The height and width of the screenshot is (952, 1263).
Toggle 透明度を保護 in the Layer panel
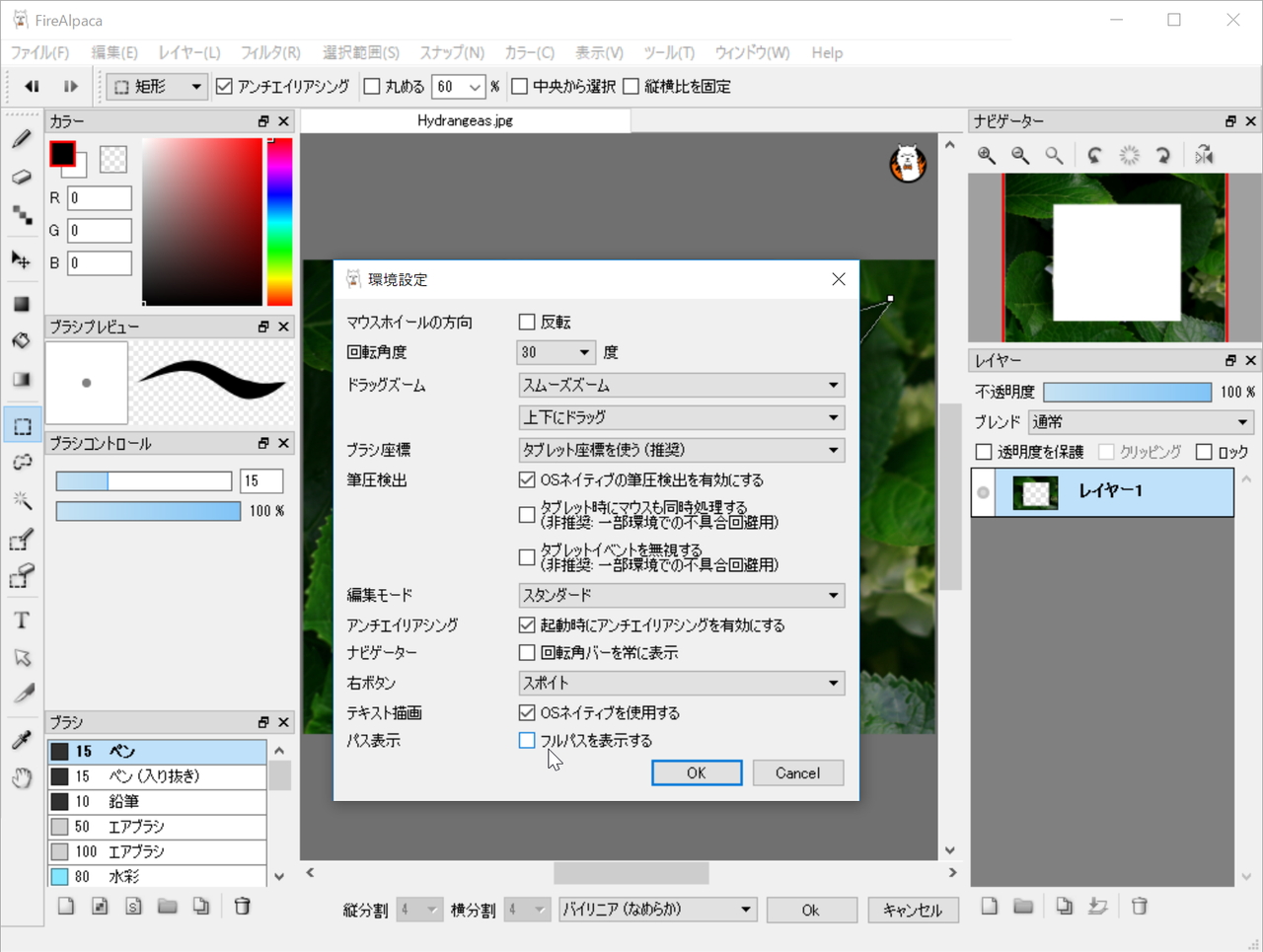[x=983, y=452]
